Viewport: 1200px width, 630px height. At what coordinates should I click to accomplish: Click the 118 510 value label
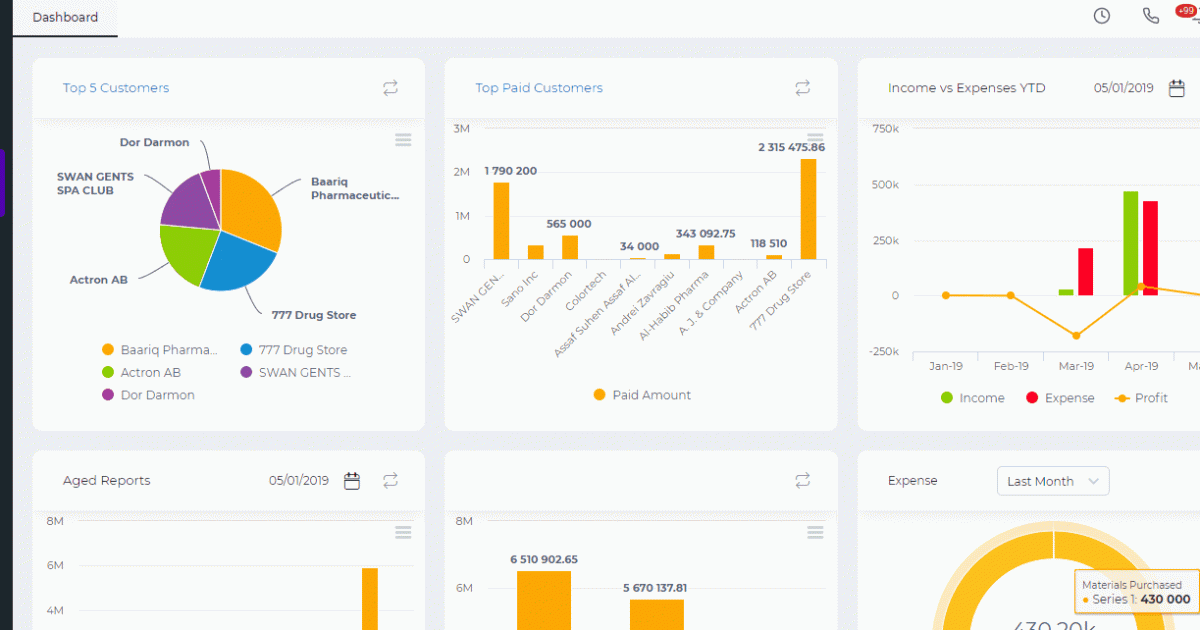[768, 243]
